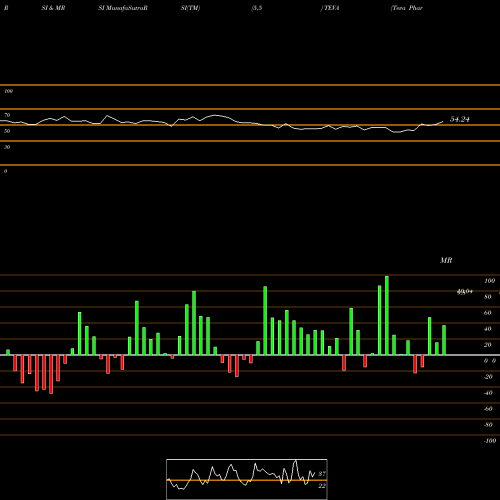The height and width of the screenshot is (500, 500).
Task: Click the 'SI & MR' header text
Action: [x=53, y=8]
